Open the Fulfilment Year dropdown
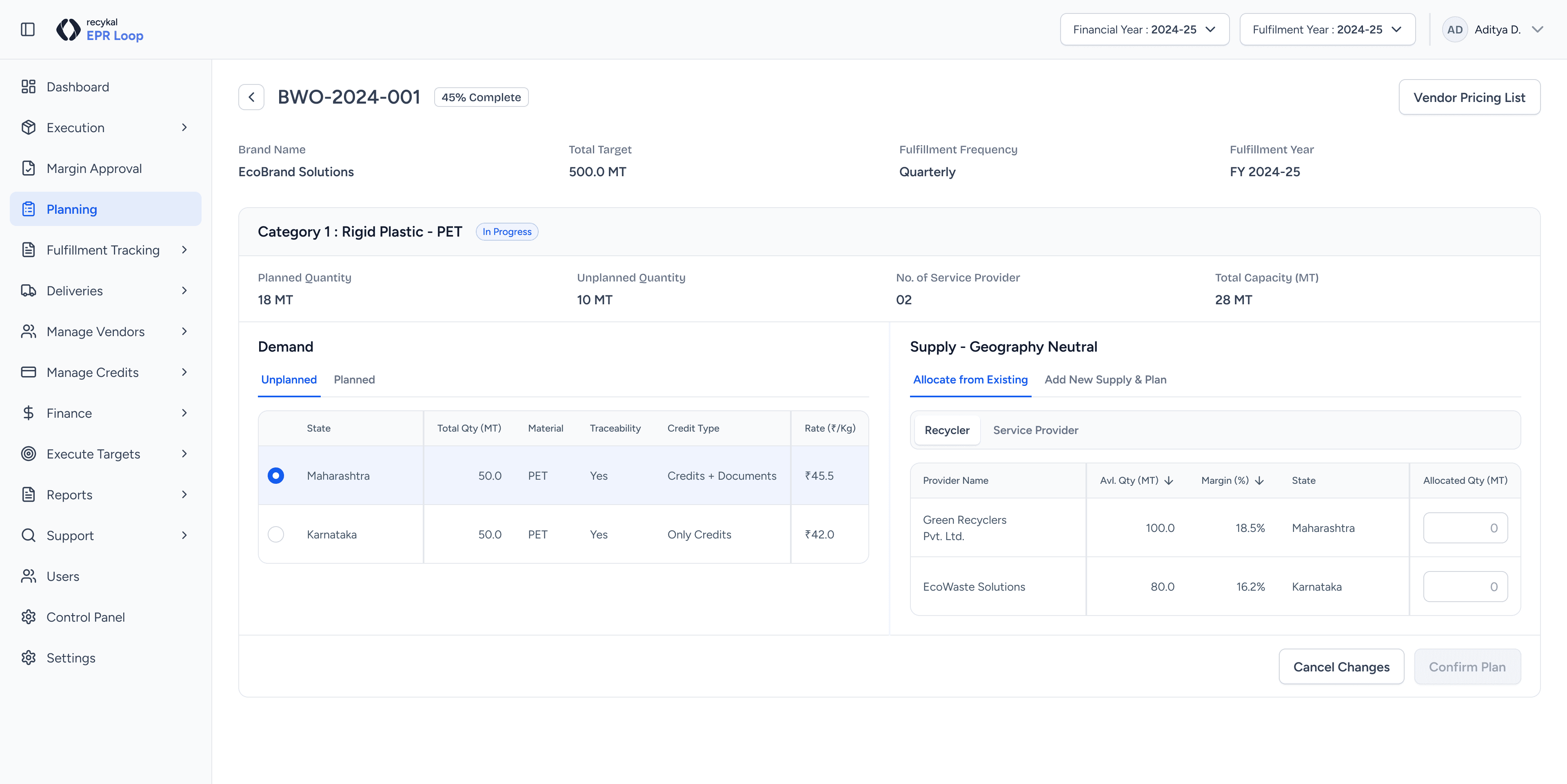 [1327, 29]
